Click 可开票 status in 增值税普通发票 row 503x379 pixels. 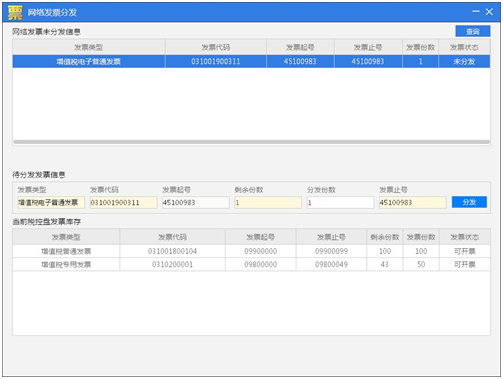(465, 251)
